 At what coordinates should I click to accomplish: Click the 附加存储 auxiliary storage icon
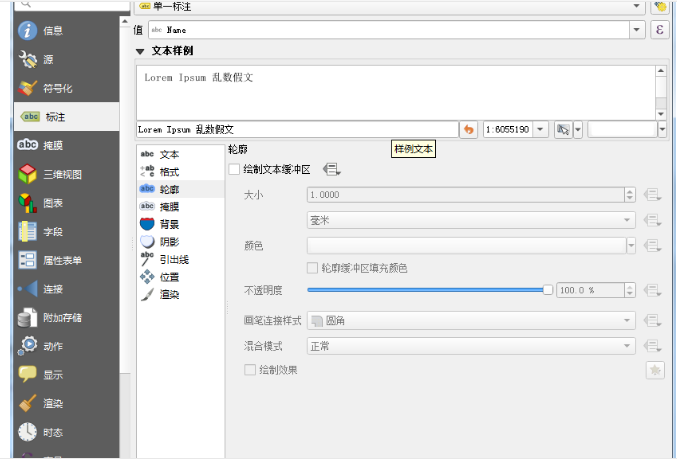coord(28,318)
